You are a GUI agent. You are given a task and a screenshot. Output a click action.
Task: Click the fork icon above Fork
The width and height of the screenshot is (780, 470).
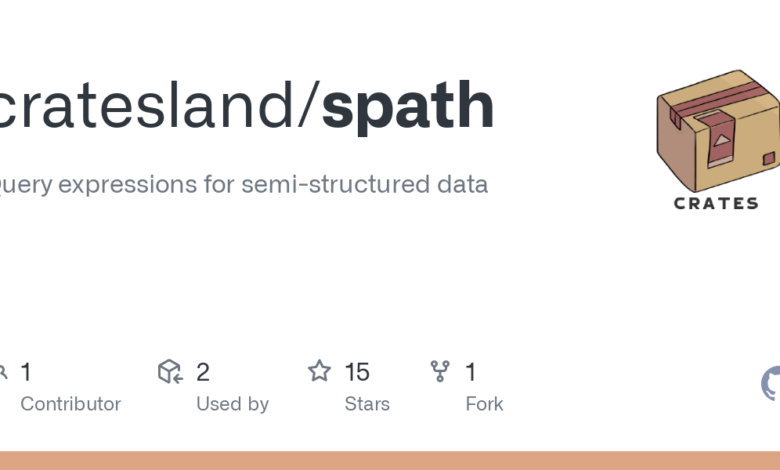pyautogui.click(x=440, y=372)
